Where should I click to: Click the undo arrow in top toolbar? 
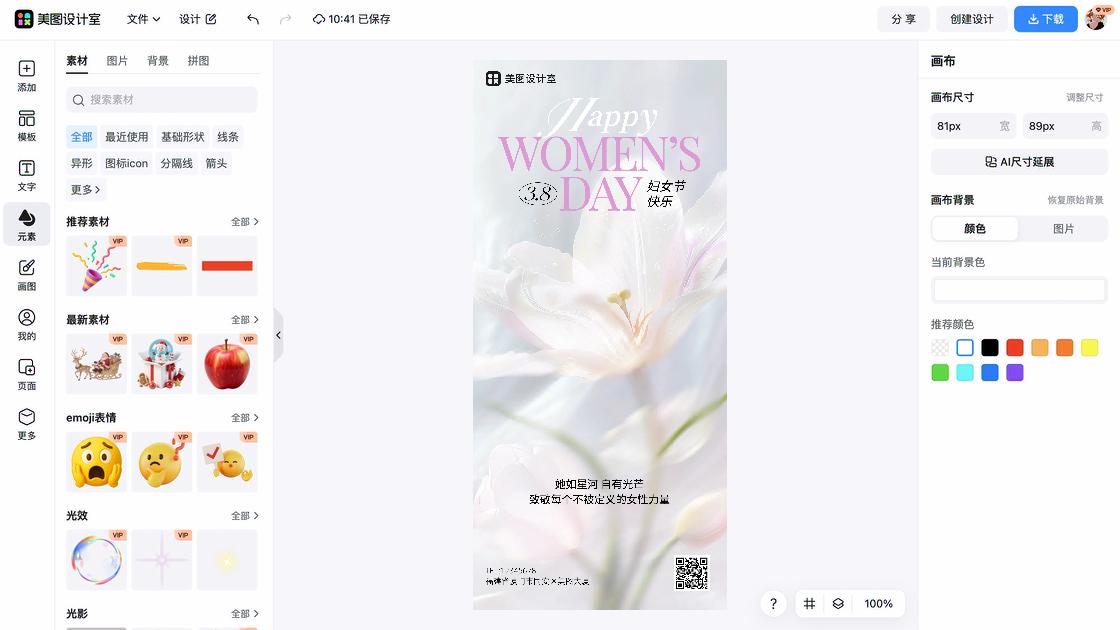click(x=253, y=19)
